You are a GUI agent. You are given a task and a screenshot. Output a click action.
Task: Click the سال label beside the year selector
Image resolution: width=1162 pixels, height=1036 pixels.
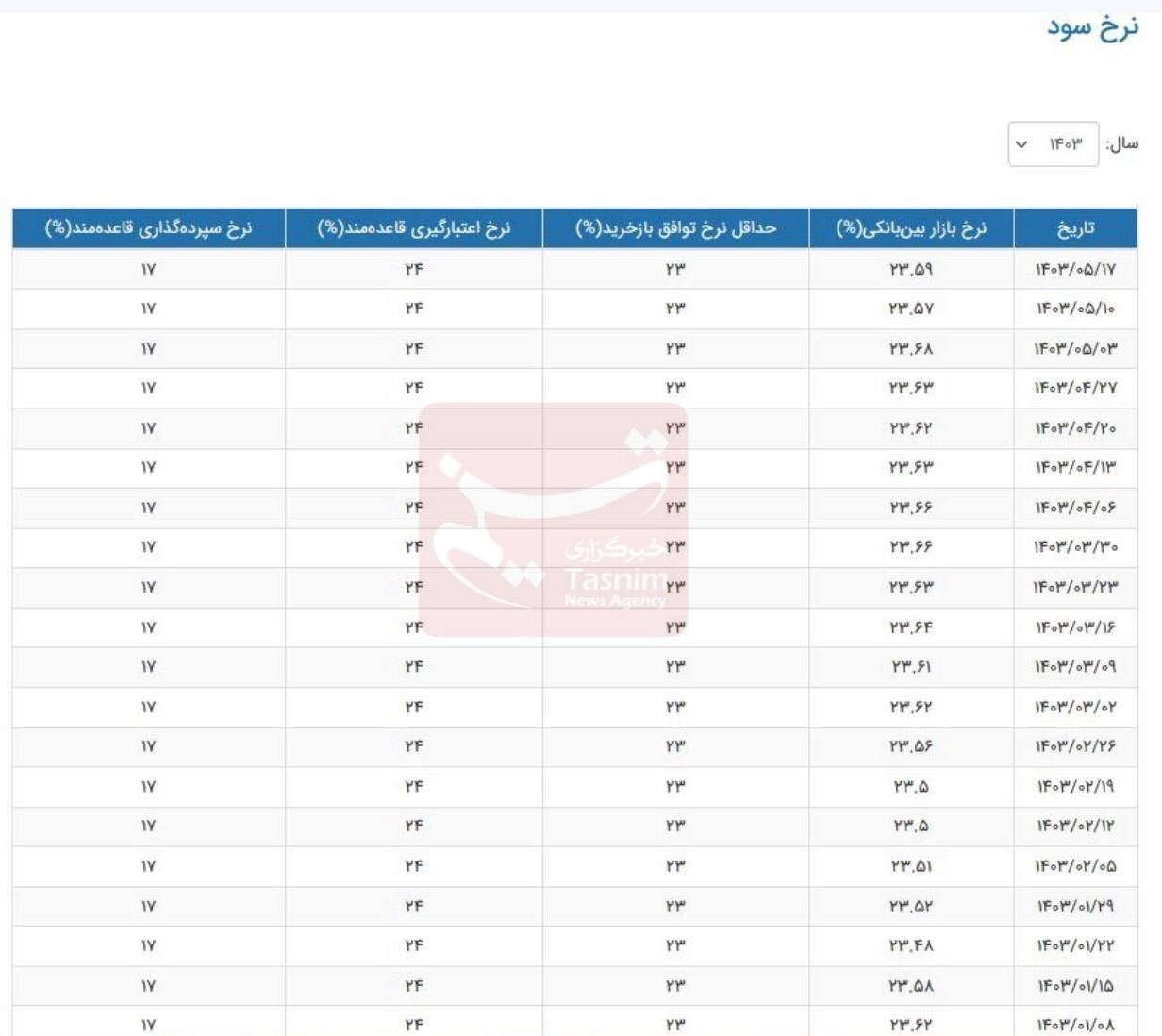pos(1122,144)
